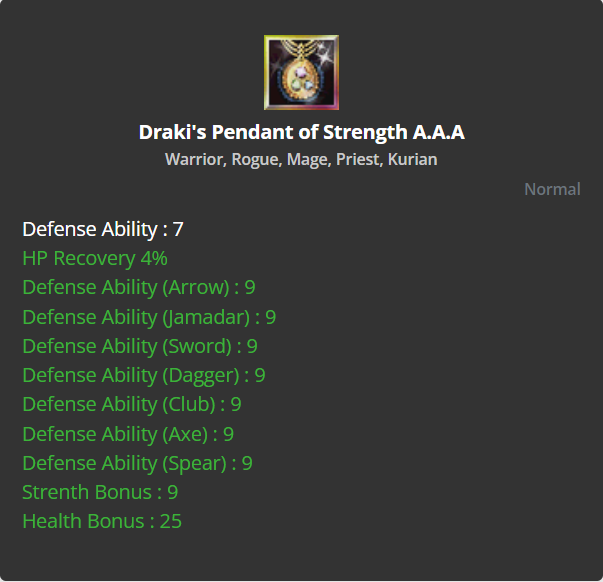Click the Defense Ability (Spear) line
The height and width of the screenshot is (582, 603).
137,463
